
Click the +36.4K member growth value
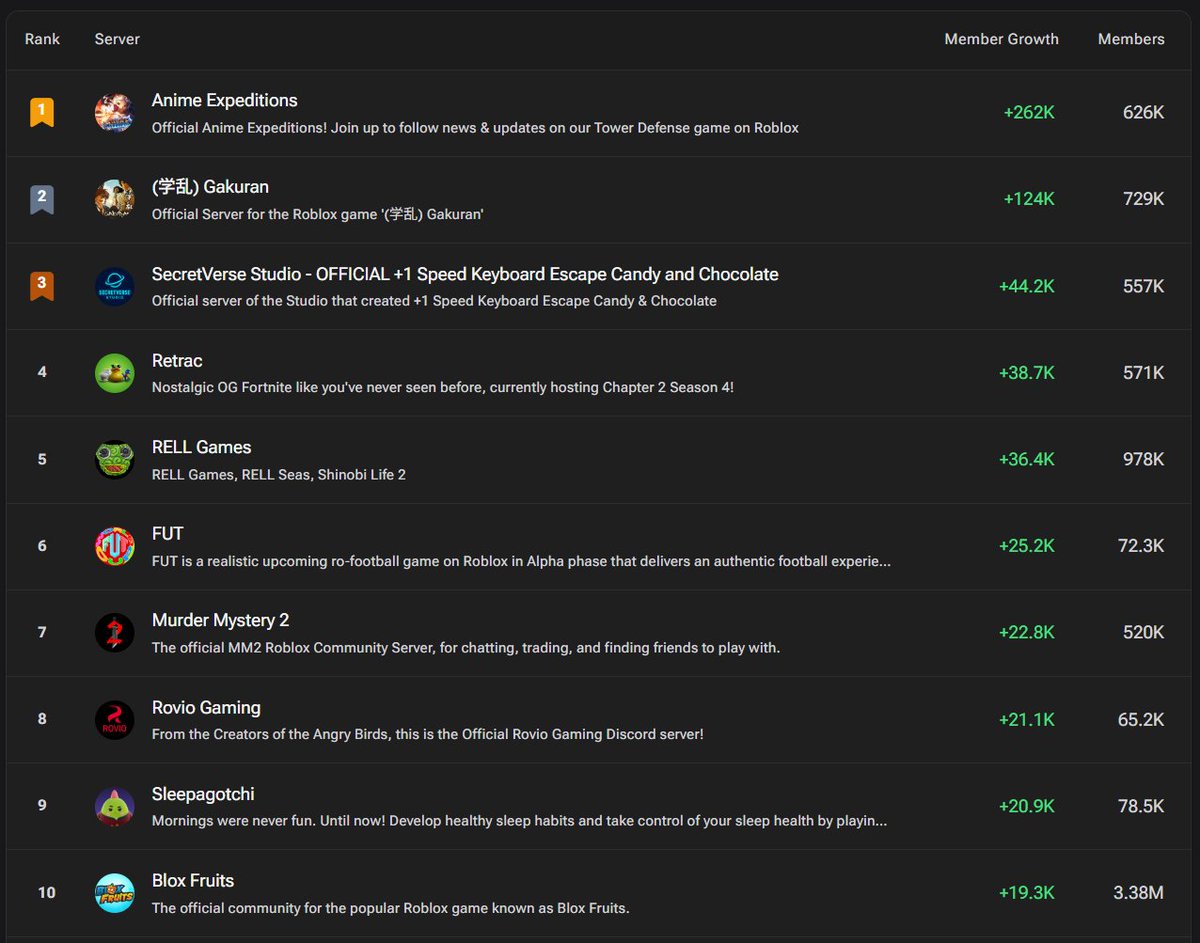click(x=1027, y=459)
